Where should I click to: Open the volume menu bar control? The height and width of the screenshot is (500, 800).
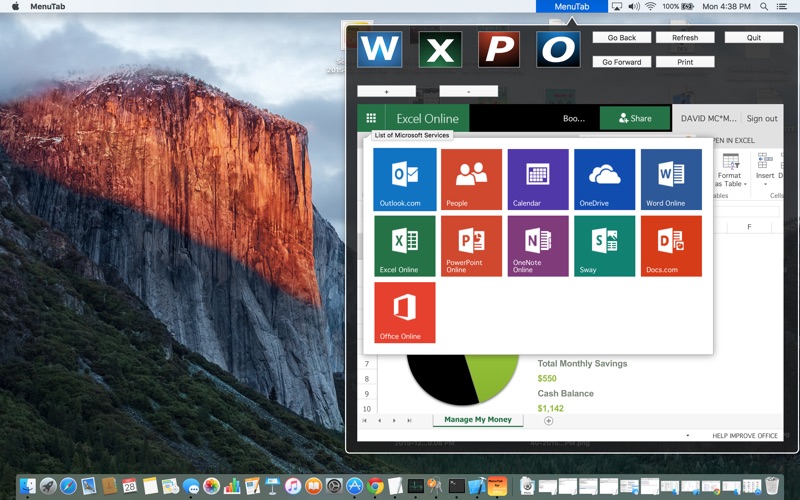634,7
